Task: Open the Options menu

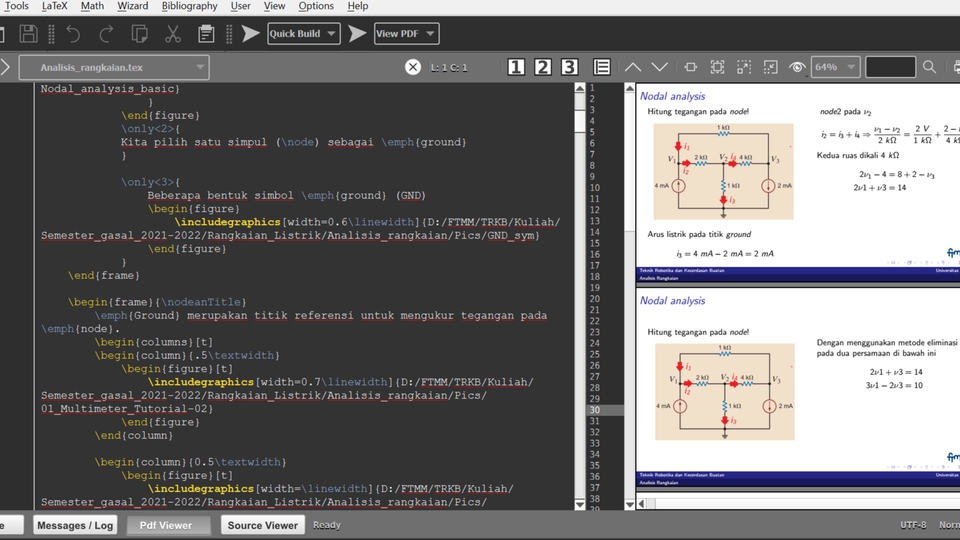Action: click(316, 6)
